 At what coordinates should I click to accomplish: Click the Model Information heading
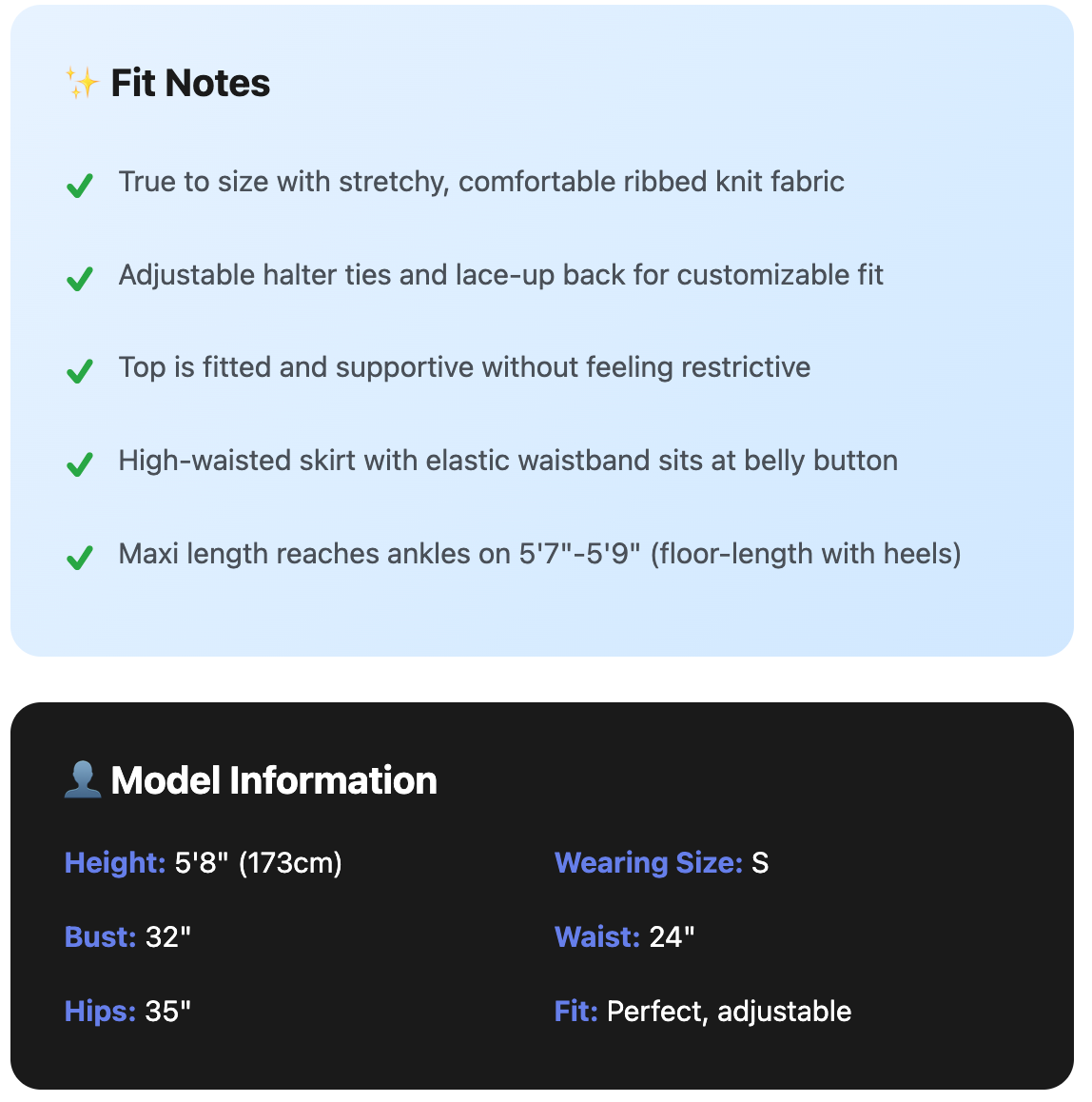coord(274,780)
